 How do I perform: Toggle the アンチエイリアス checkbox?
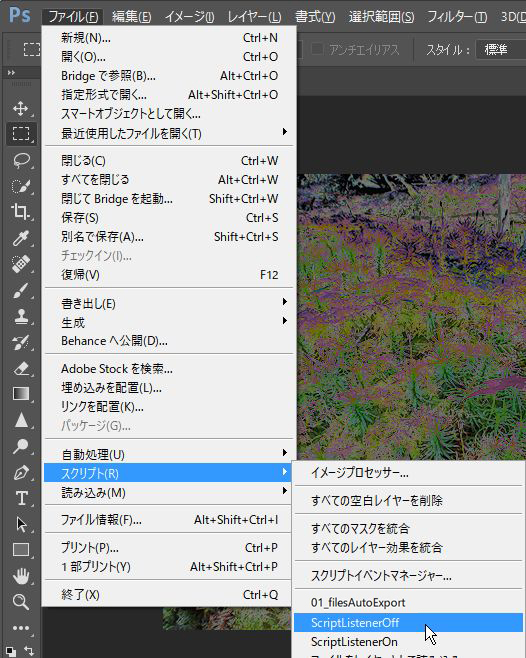(x=317, y=49)
